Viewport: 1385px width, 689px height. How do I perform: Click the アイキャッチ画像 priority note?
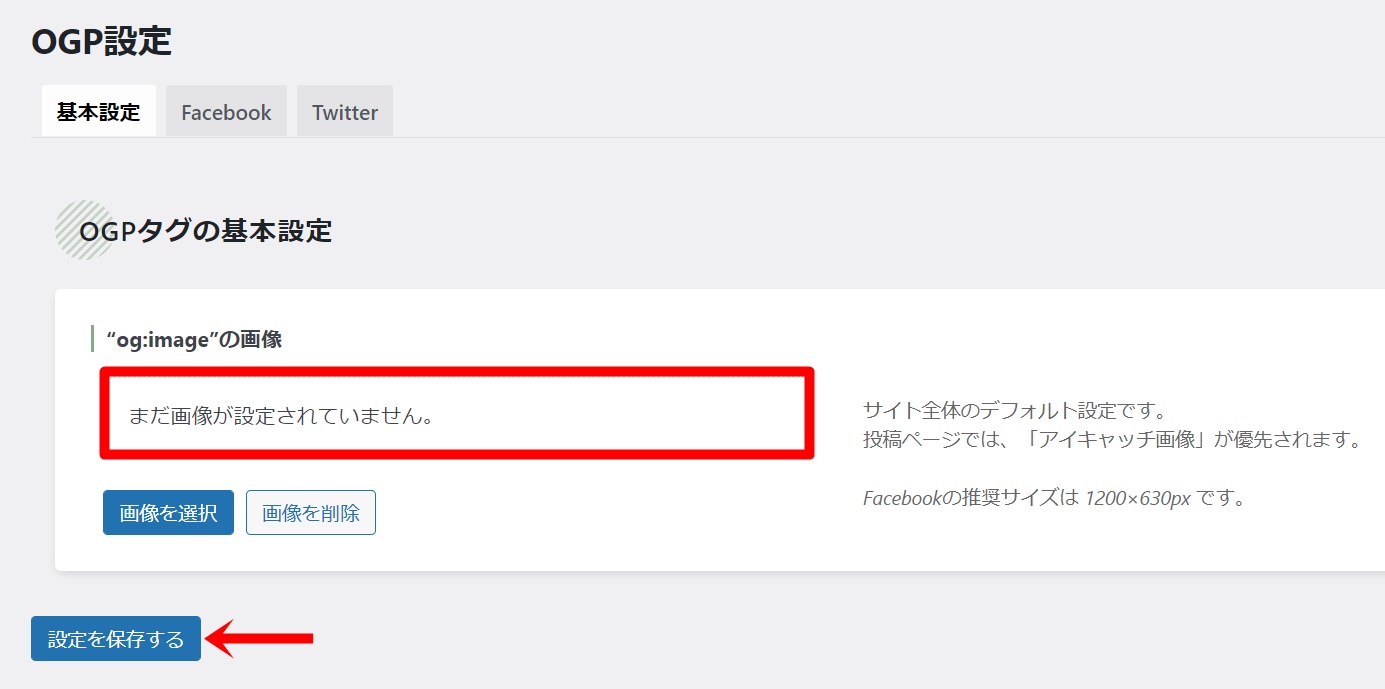[x=1112, y=440]
